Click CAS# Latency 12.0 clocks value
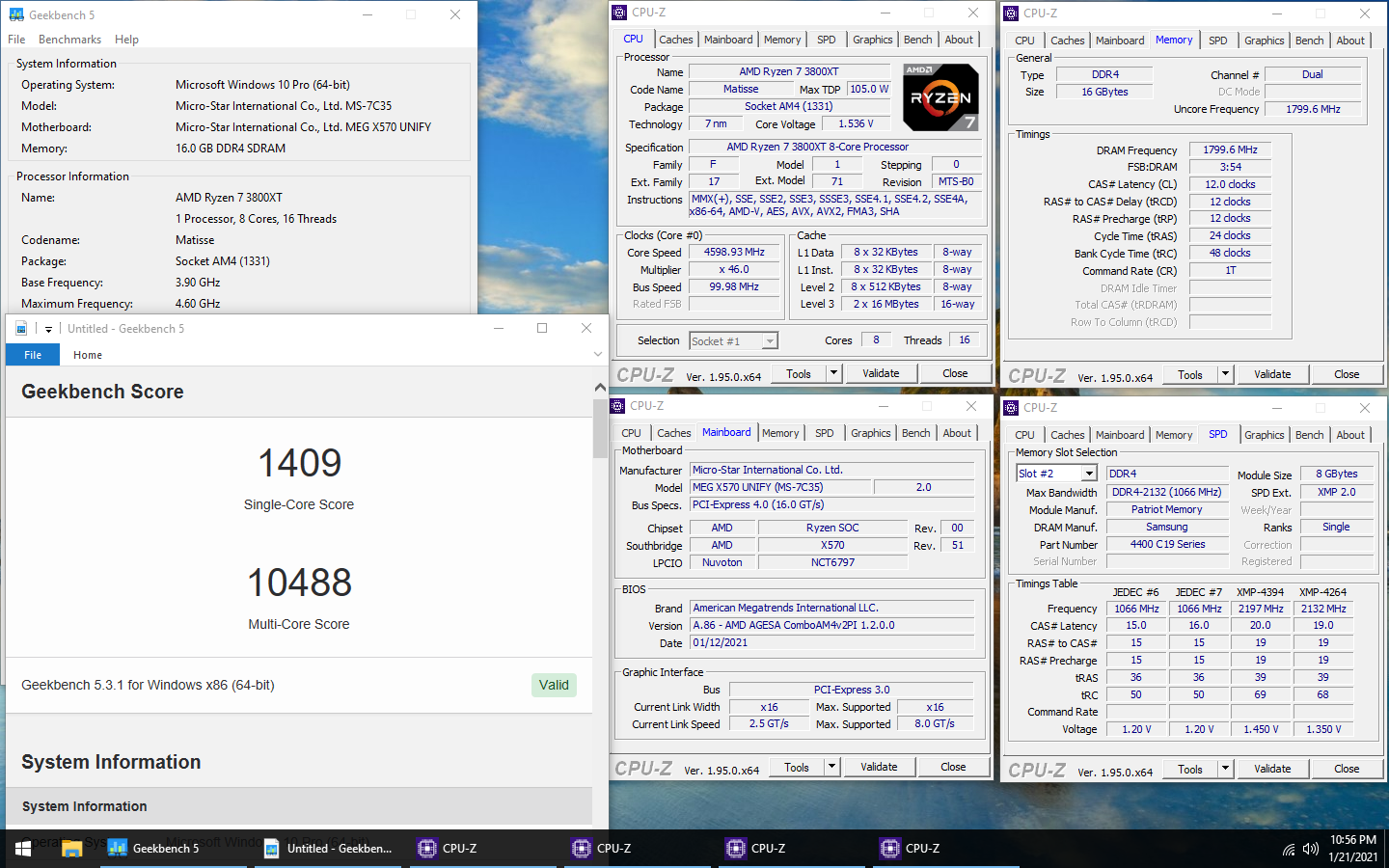Viewport: 1389px width, 868px height. [x=1230, y=184]
